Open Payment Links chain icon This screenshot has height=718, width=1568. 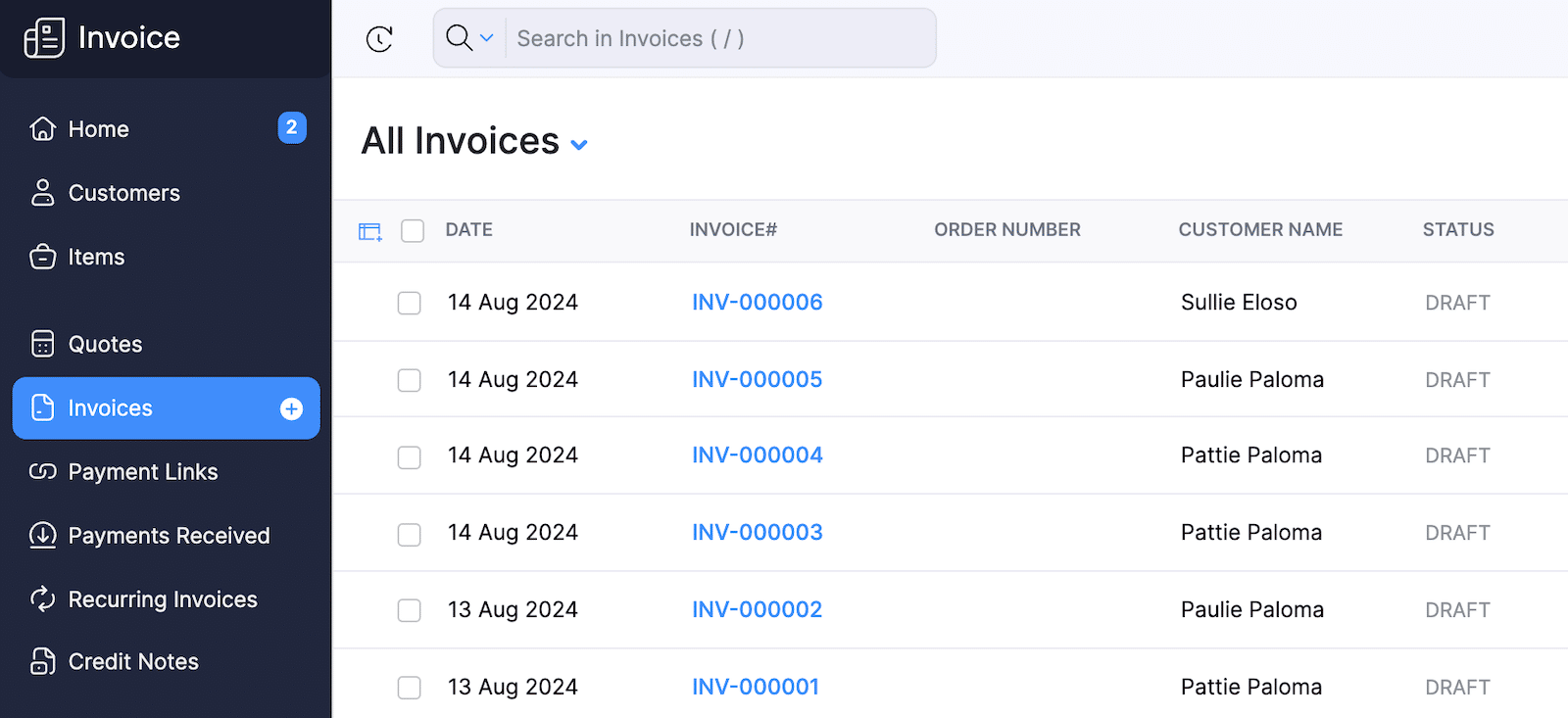[43, 471]
